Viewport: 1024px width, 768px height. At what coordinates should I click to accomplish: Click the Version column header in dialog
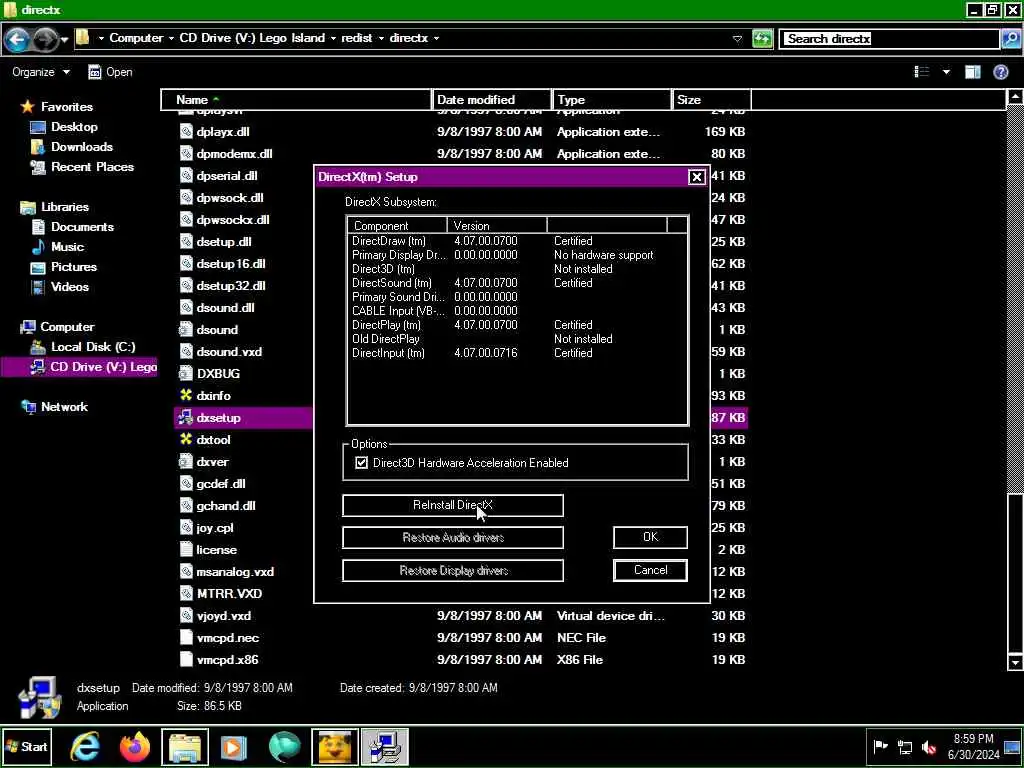[x=497, y=225]
